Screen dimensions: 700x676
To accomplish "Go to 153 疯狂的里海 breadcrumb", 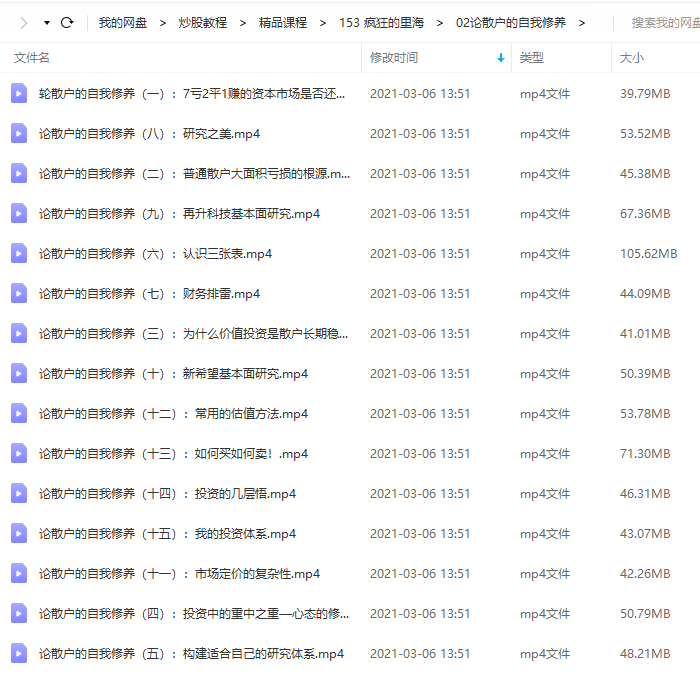I will [x=381, y=23].
